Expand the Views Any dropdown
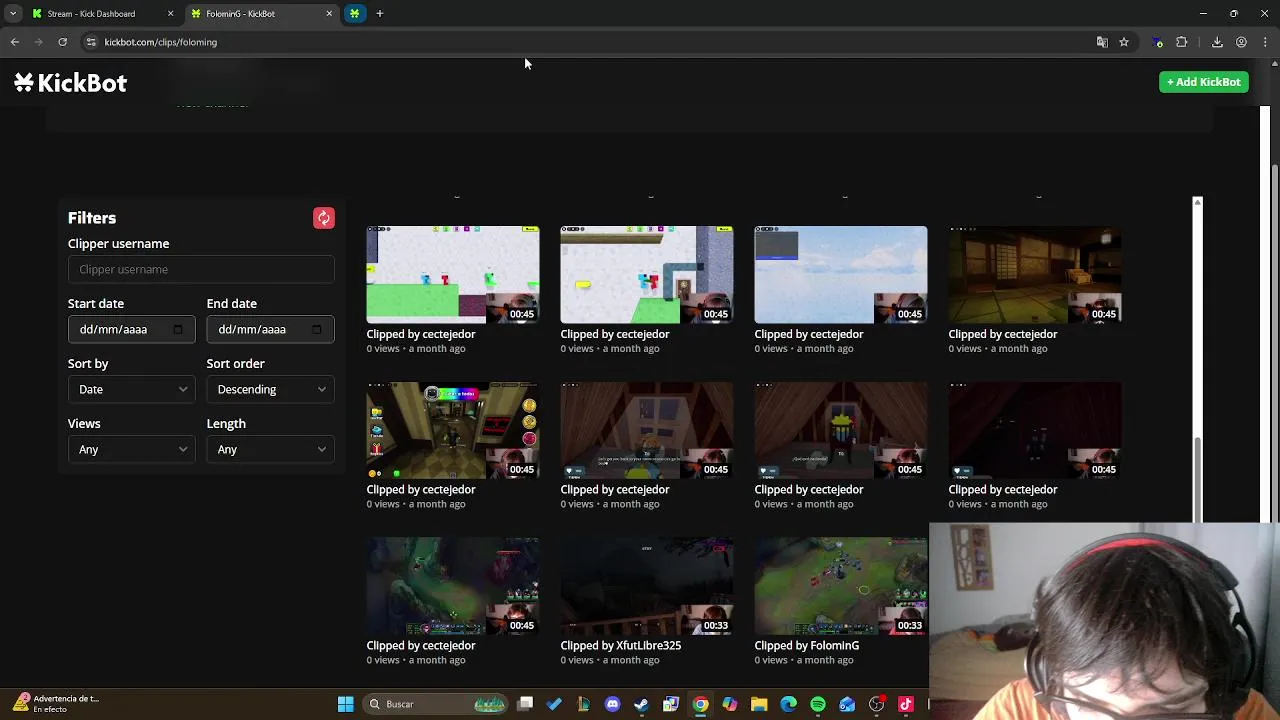 click(x=131, y=449)
